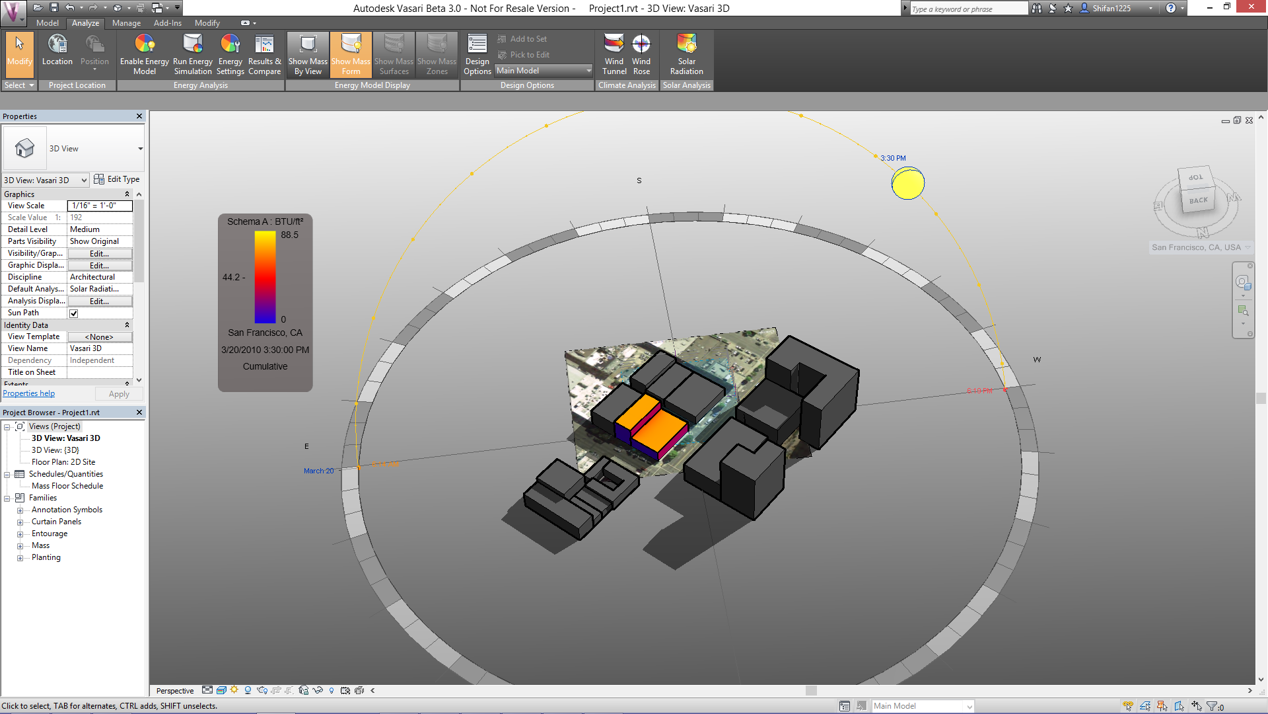Click the View Scale input field
The image size is (1268, 714).
99,206
